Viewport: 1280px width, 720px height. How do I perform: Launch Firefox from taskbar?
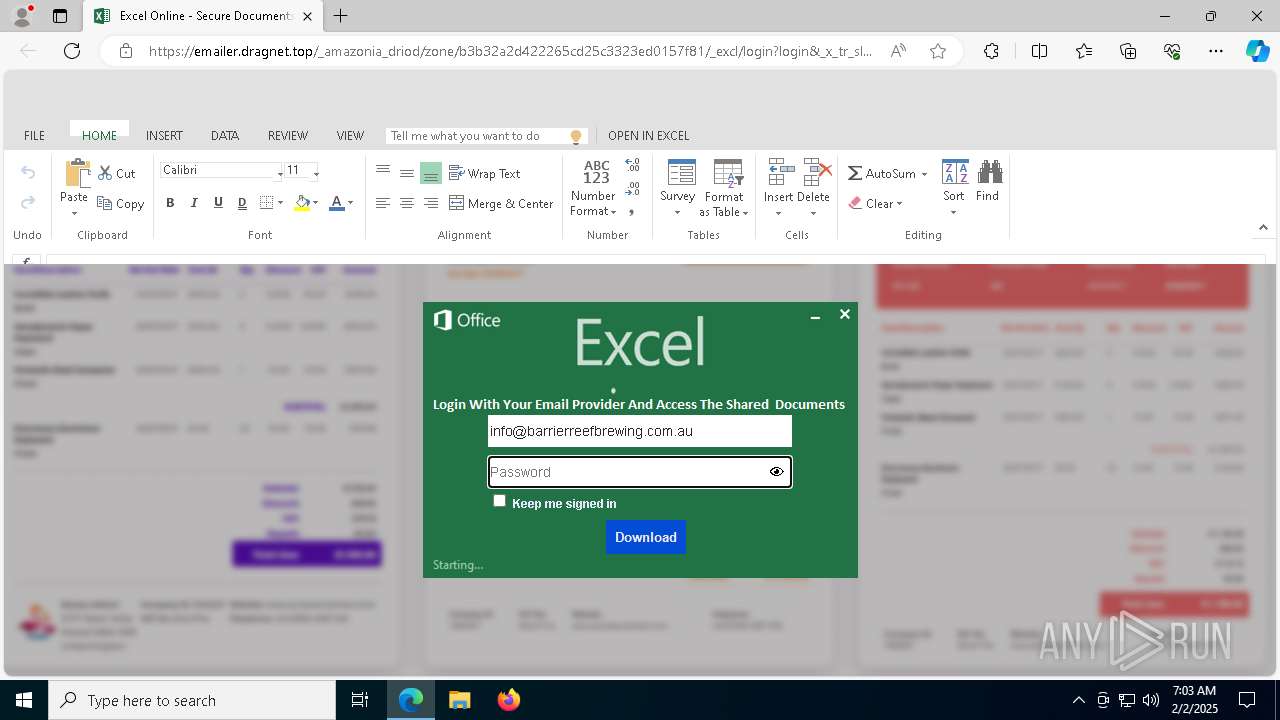(x=509, y=700)
